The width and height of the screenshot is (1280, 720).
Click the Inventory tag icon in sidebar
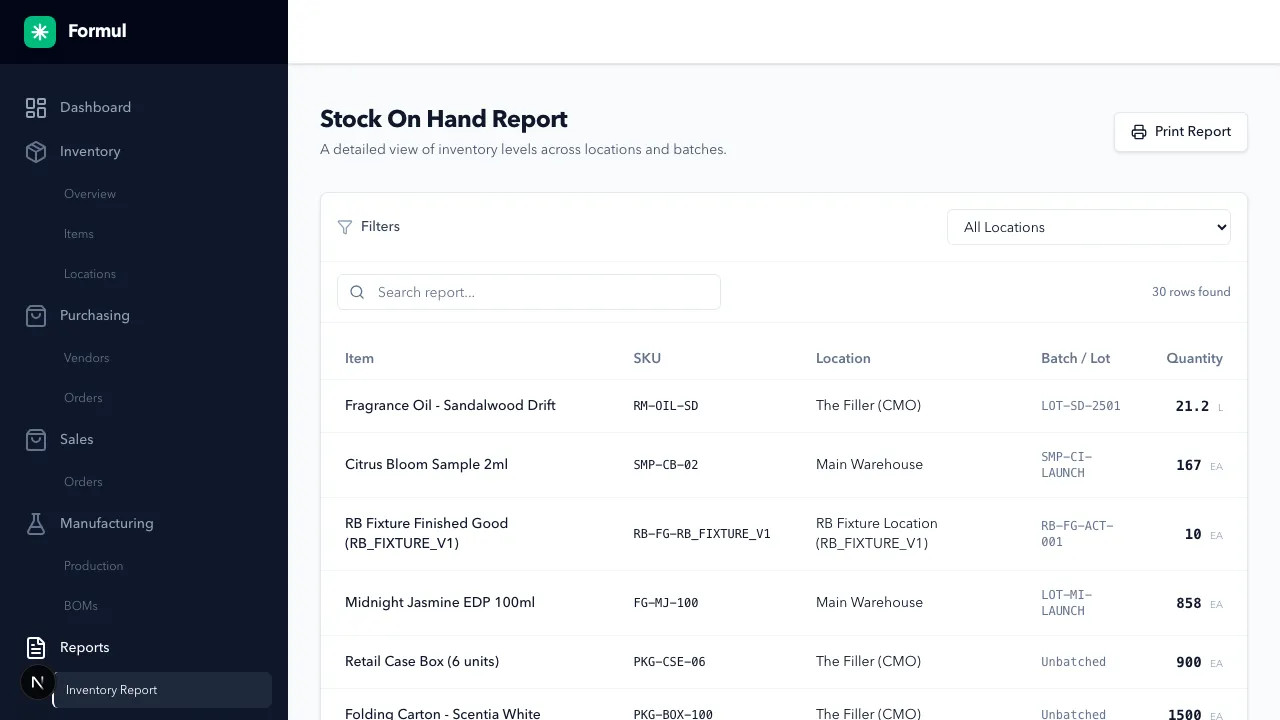pyautogui.click(x=36, y=152)
